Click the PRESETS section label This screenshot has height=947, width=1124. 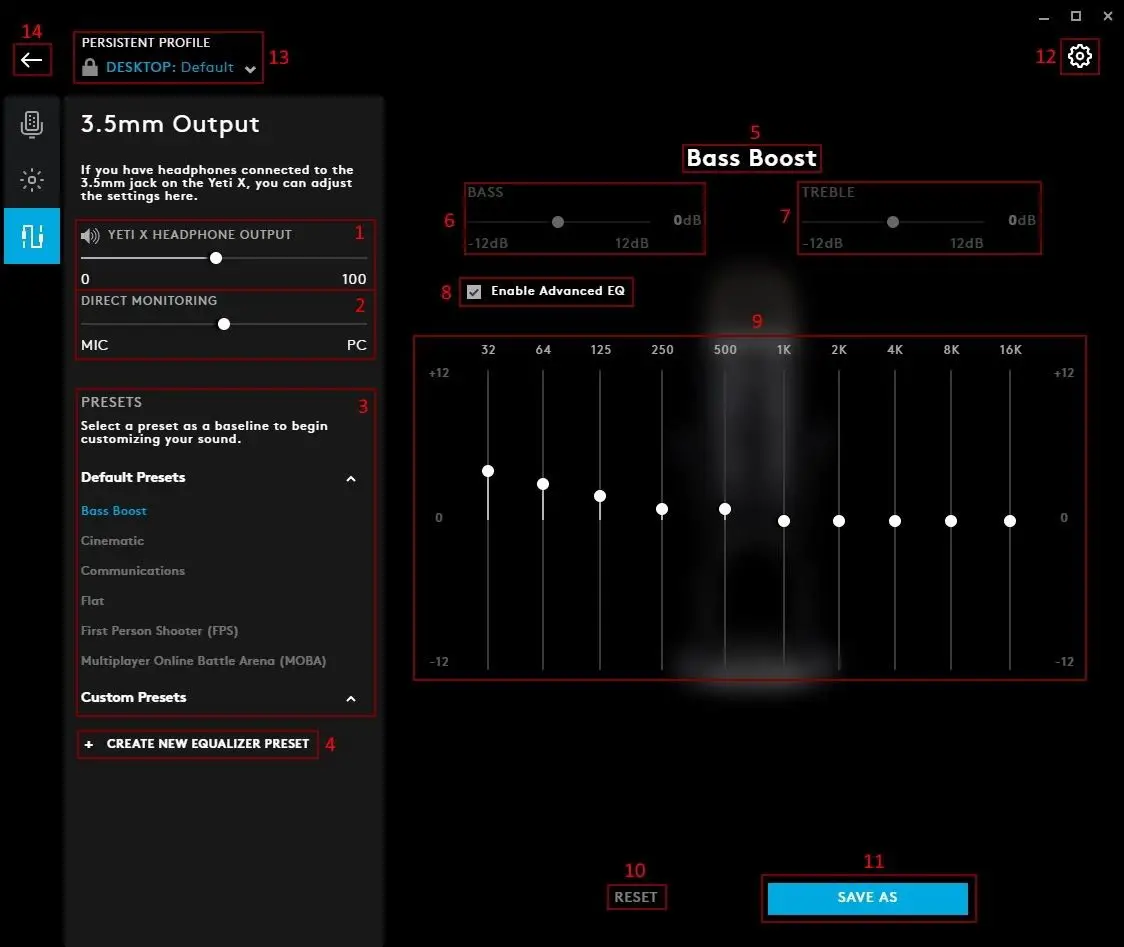click(x=111, y=402)
